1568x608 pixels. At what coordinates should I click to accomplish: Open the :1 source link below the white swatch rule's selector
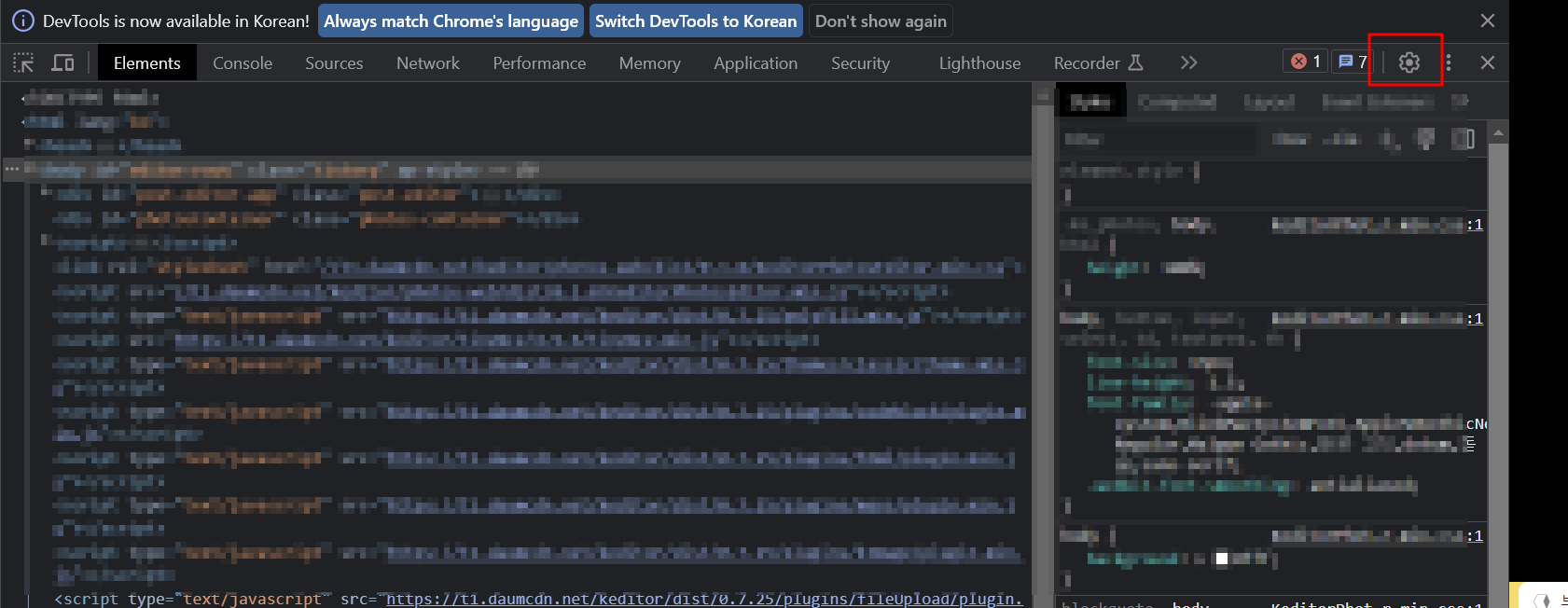(1475, 535)
